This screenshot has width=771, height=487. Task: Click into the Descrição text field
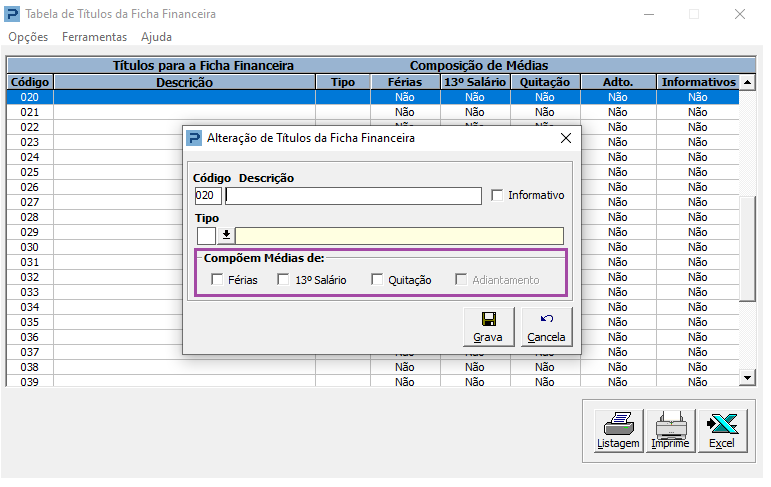click(354, 196)
